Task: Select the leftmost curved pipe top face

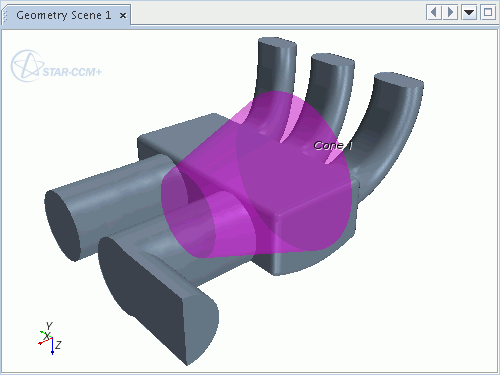Action: tap(277, 43)
